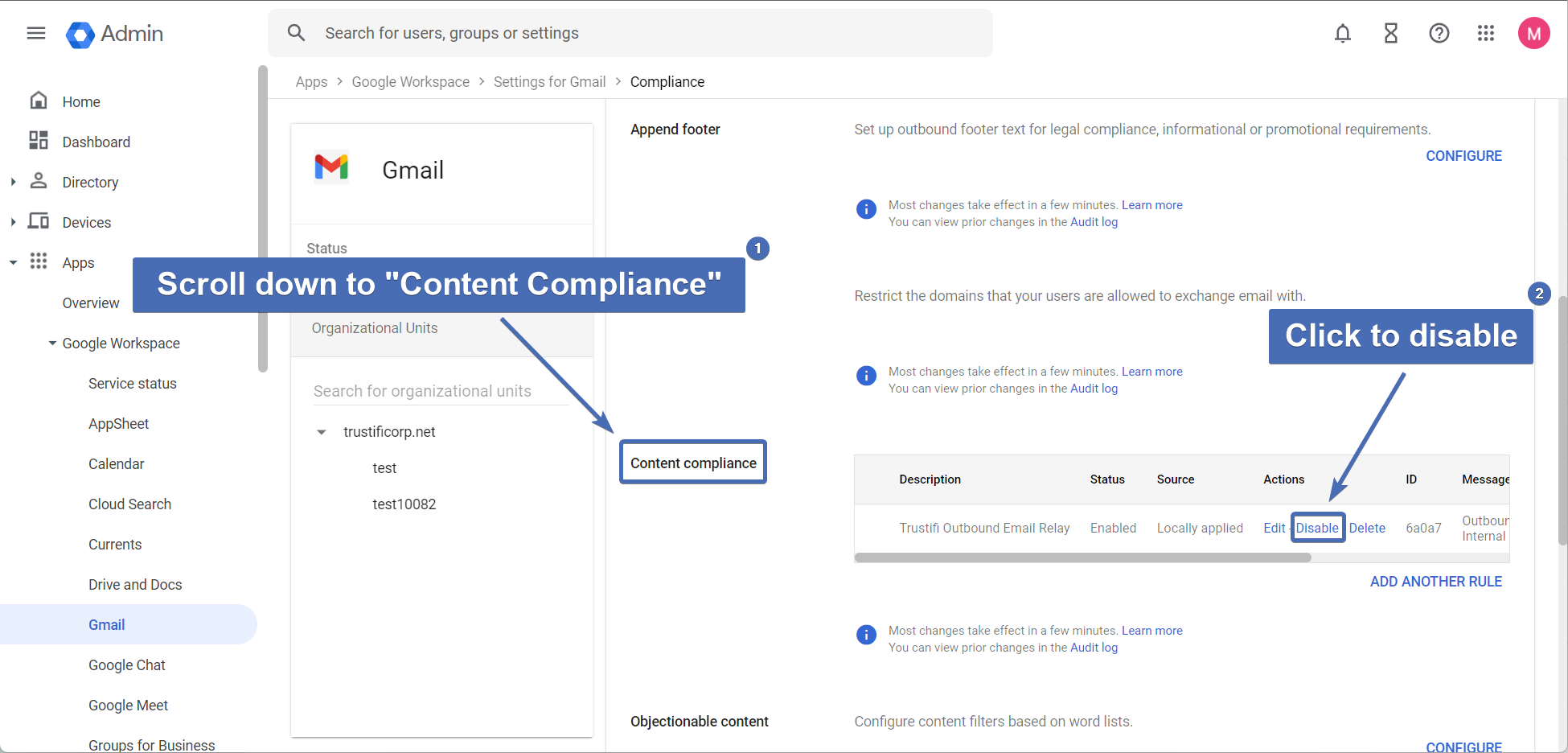
Task: Expand the Devices sidebar section
Action: [13, 222]
